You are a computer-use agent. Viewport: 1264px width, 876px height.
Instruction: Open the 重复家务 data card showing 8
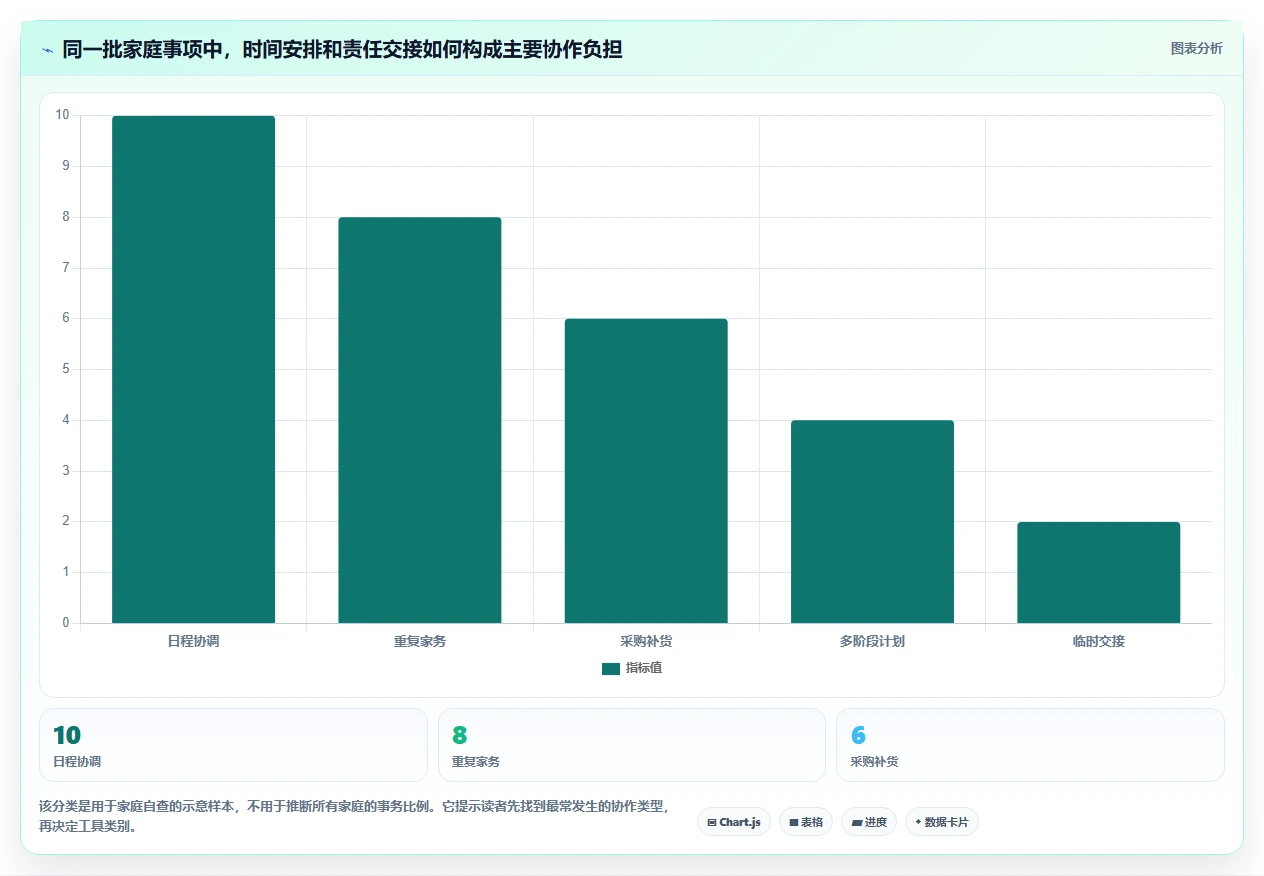tap(632, 745)
